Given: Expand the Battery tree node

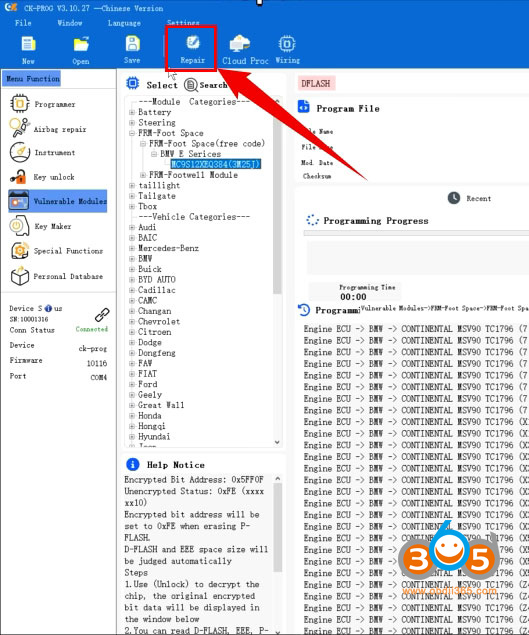Looking at the screenshot, I should [132, 112].
